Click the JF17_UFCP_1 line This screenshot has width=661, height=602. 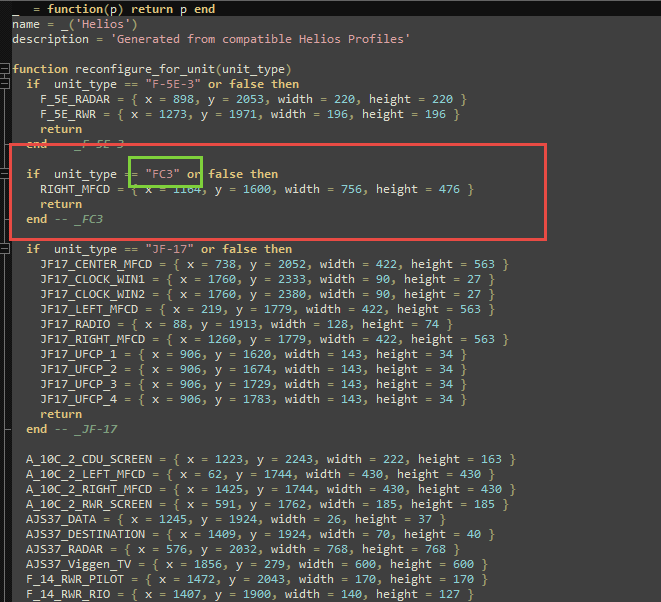pyautogui.click(x=253, y=354)
